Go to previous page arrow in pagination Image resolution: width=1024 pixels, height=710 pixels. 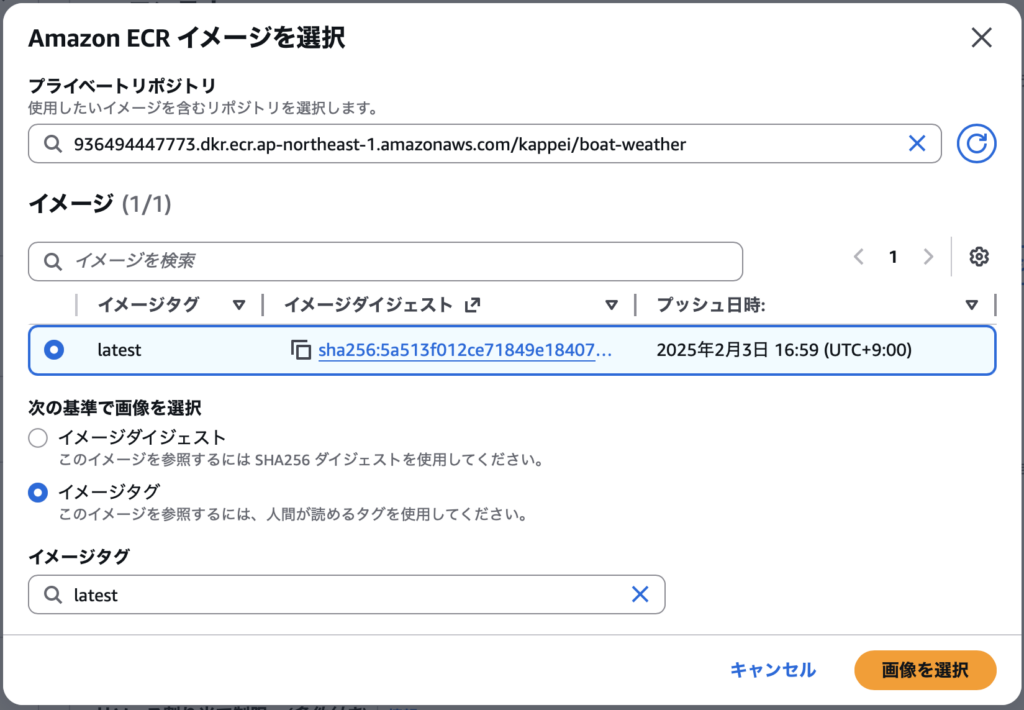[x=858, y=257]
